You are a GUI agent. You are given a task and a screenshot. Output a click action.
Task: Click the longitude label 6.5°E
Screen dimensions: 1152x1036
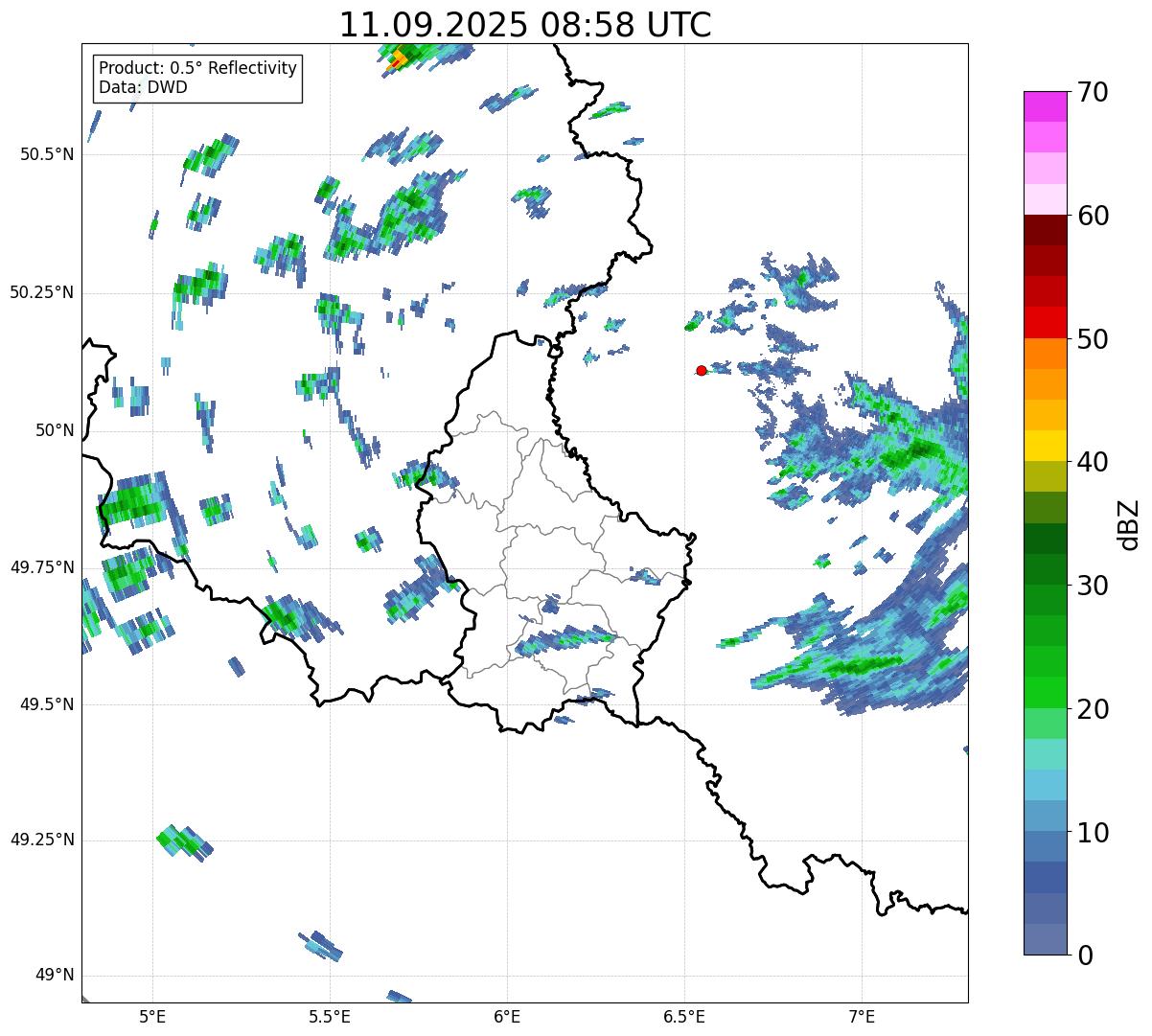pos(684,1016)
